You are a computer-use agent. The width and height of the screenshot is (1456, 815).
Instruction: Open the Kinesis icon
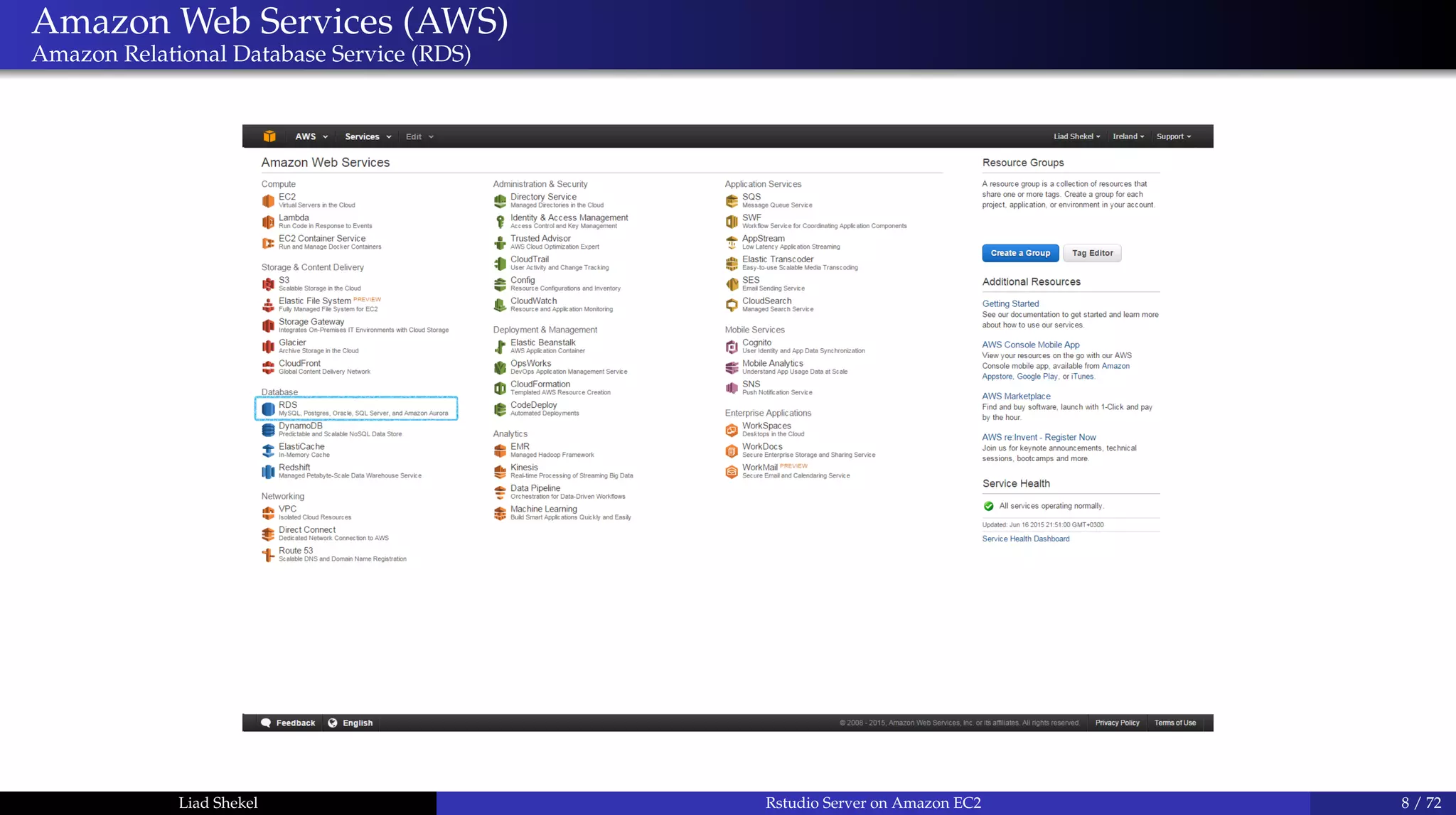pyautogui.click(x=500, y=472)
